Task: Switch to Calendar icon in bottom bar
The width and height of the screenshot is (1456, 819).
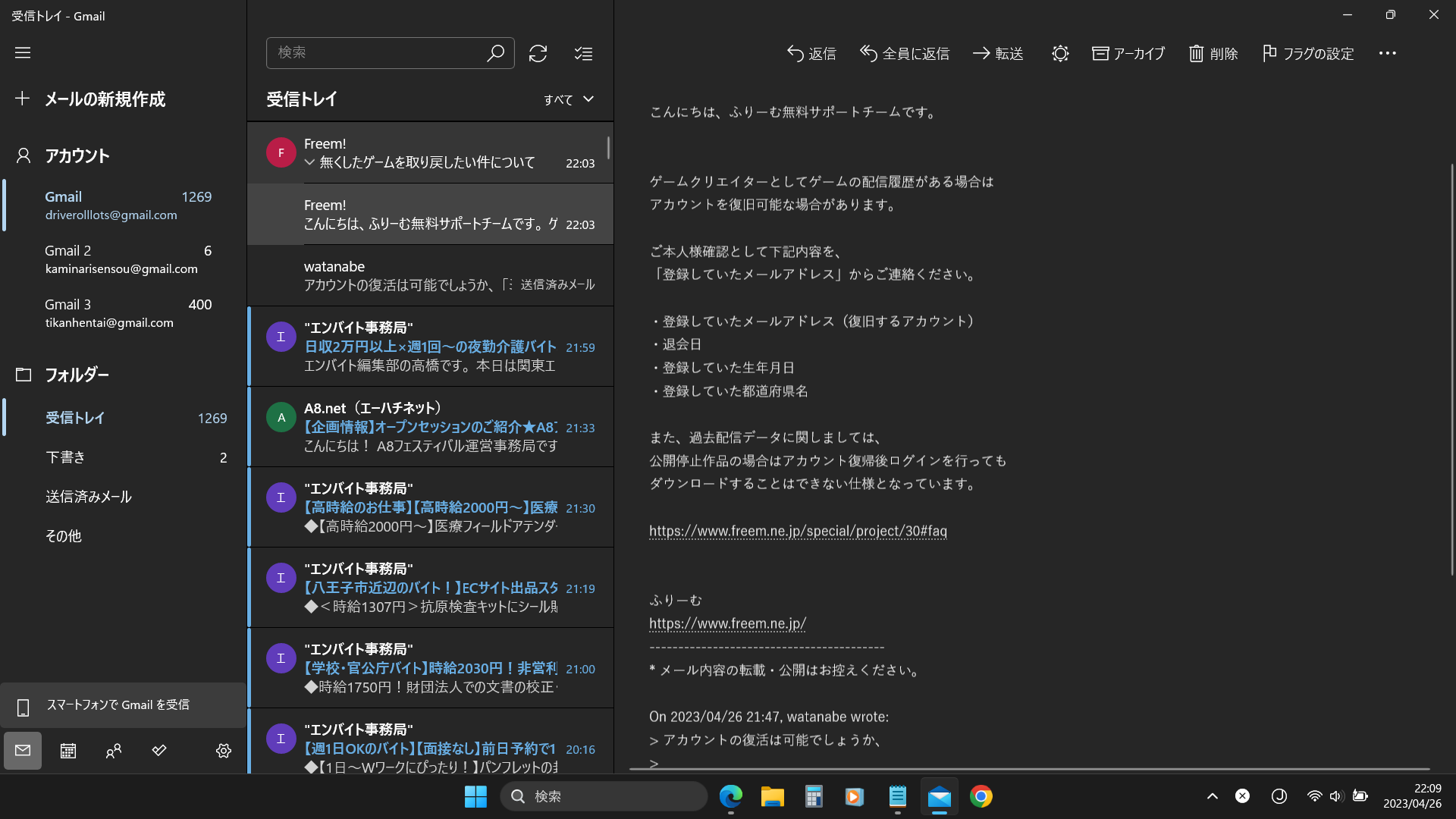Action: point(68,751)
